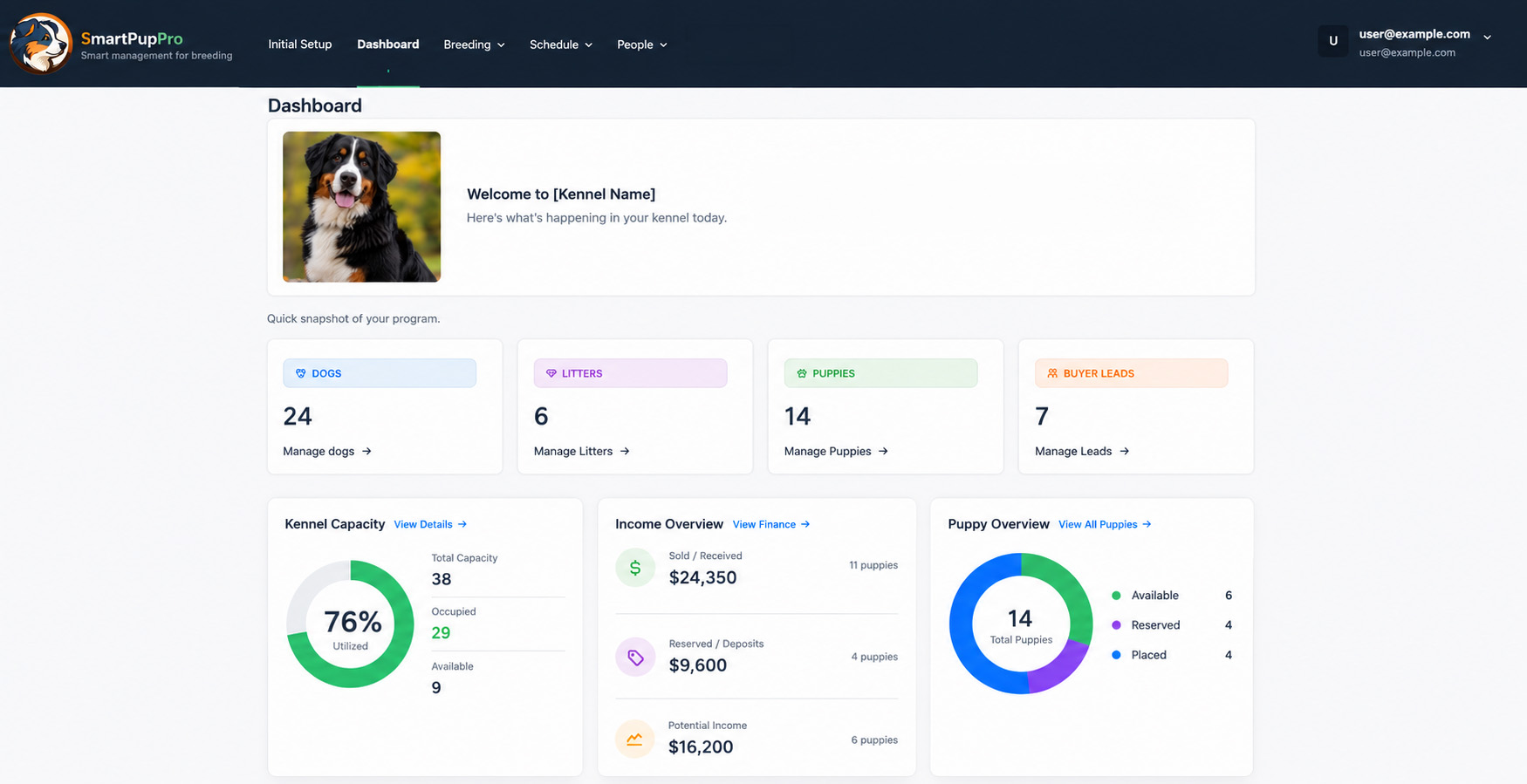This screenshot has width=1527, height=784.
Task: Click the $9,600 deposits amount
Action: coord(698,665)
